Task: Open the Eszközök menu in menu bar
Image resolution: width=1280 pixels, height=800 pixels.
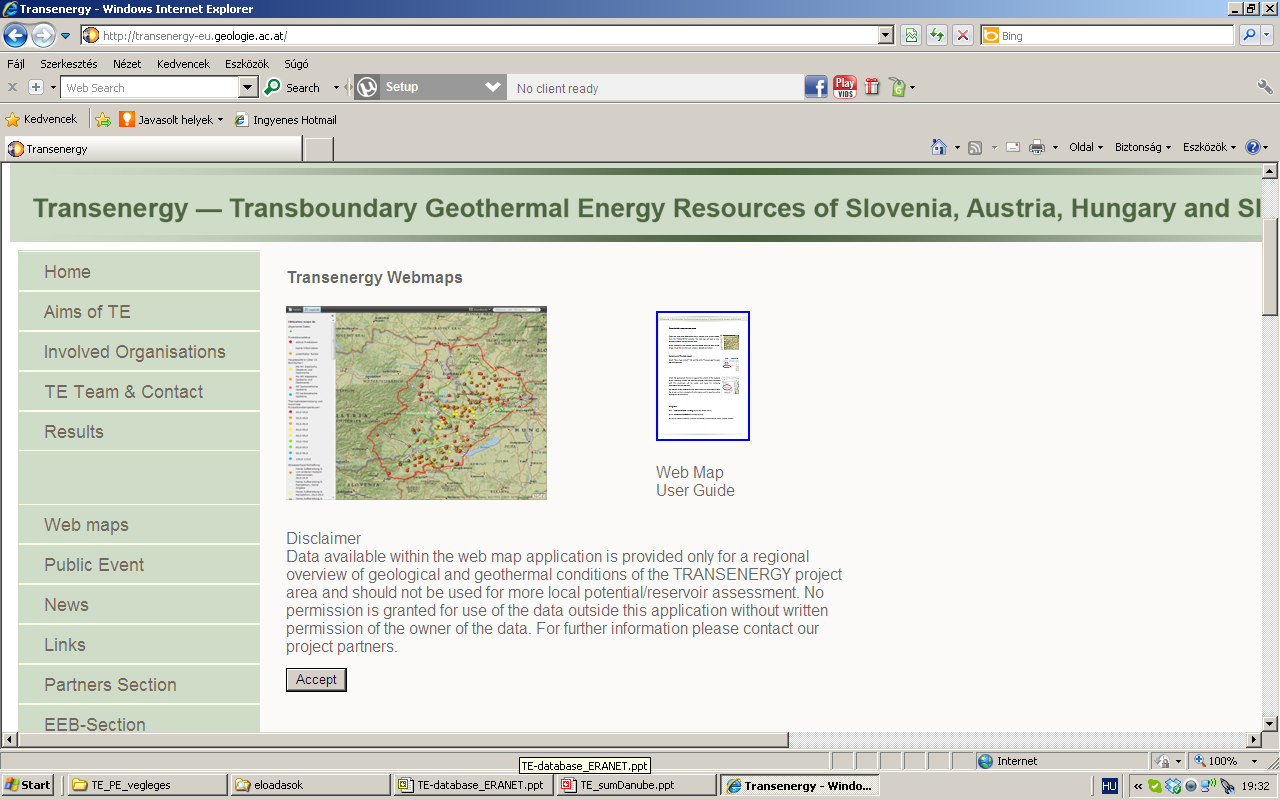Action: (x=247, y=64)
